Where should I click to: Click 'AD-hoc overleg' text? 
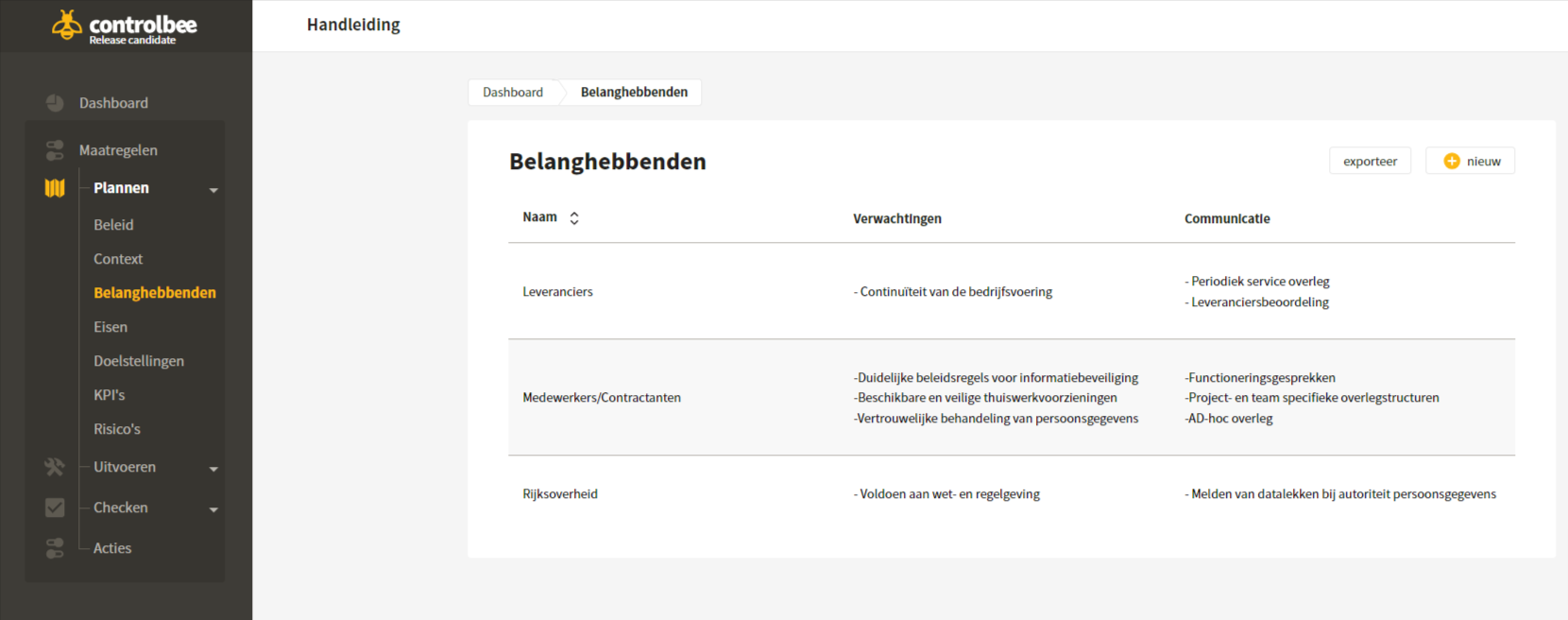(1229, 419)
